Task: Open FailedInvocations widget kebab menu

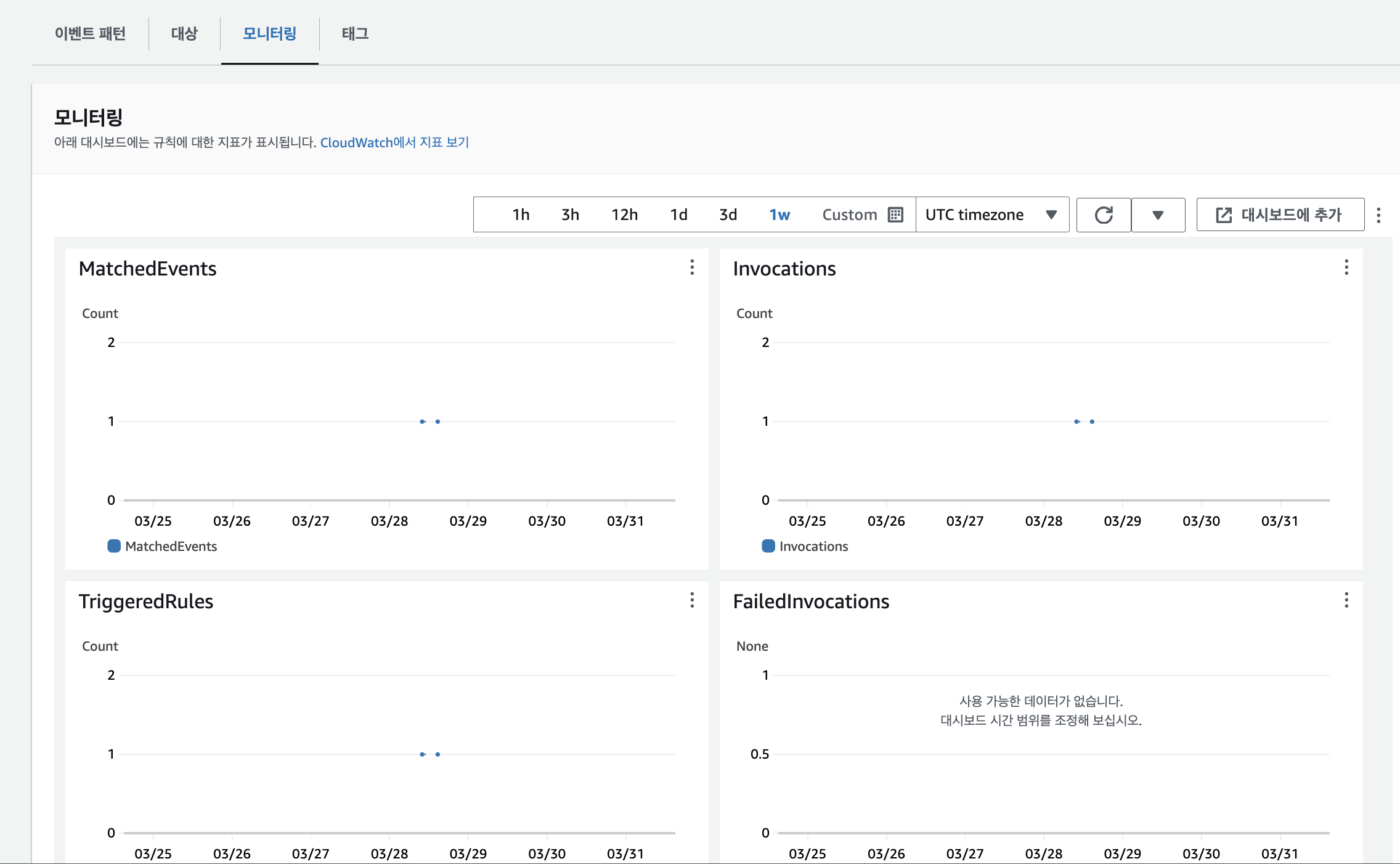Action: point(1346,600)
